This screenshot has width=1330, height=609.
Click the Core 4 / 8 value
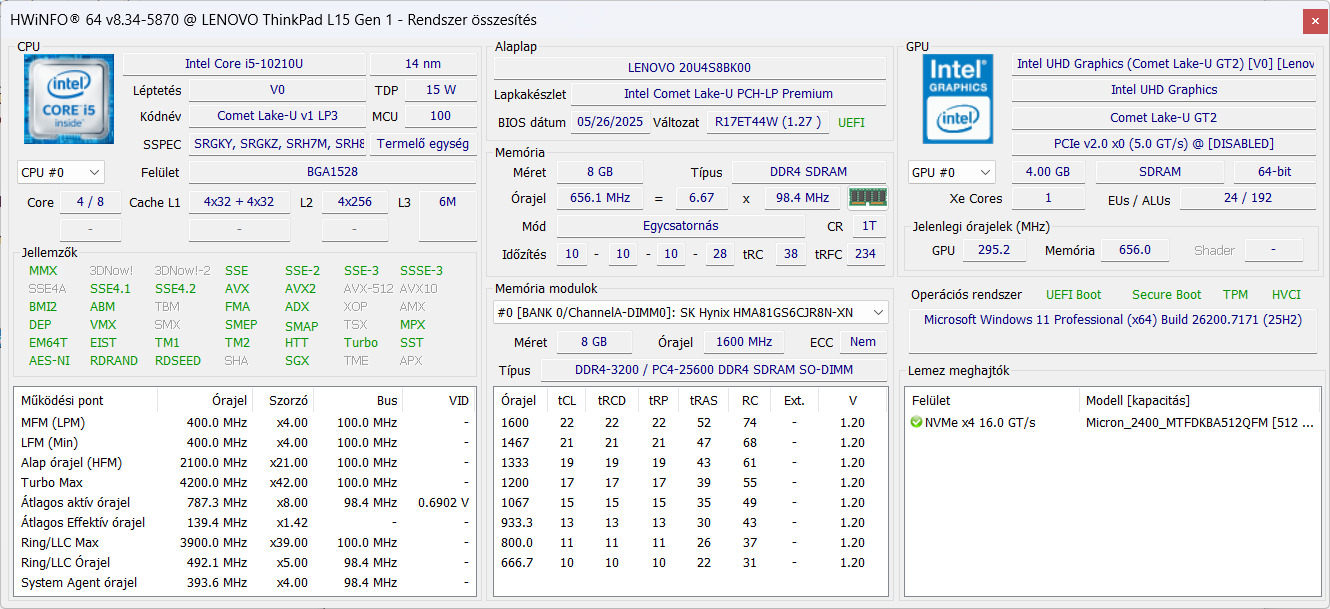tap(90, 202)
